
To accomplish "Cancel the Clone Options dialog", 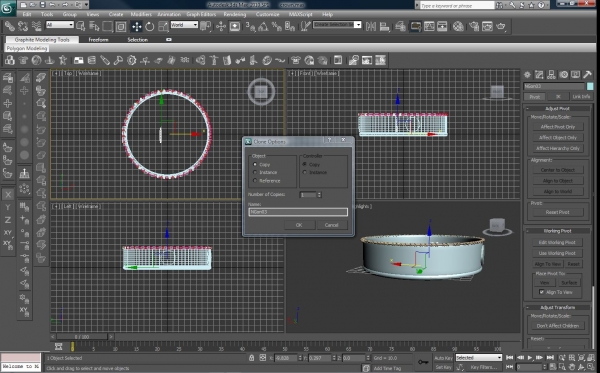I will click(x=331, y=225).
